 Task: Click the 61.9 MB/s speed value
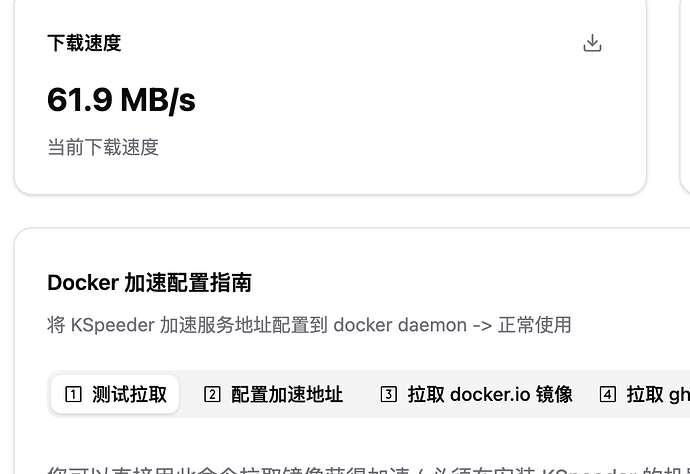click(121, 100)
